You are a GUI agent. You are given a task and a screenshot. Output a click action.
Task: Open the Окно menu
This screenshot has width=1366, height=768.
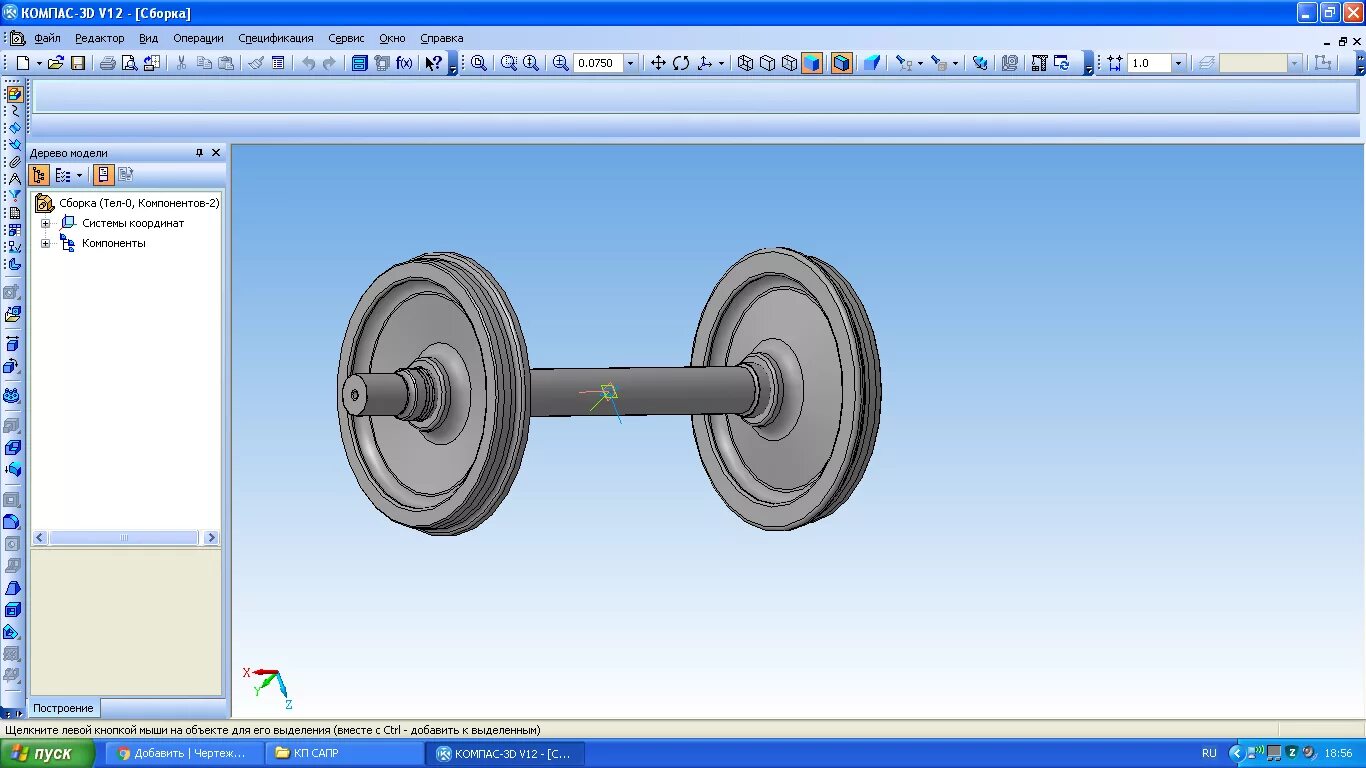coord(392,38)
